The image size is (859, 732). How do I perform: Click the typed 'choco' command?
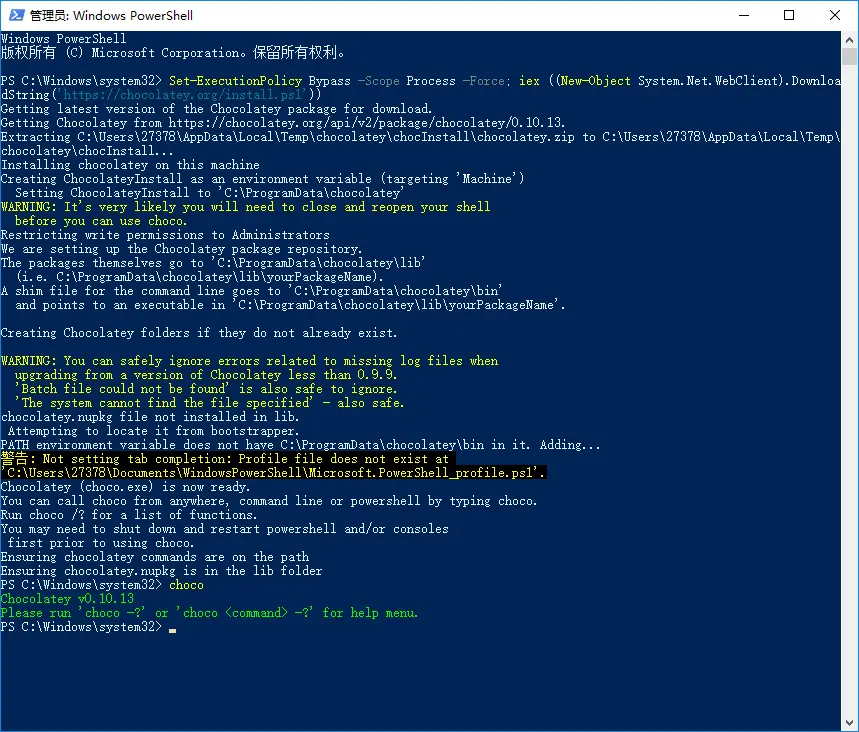[x=186, y=585]
